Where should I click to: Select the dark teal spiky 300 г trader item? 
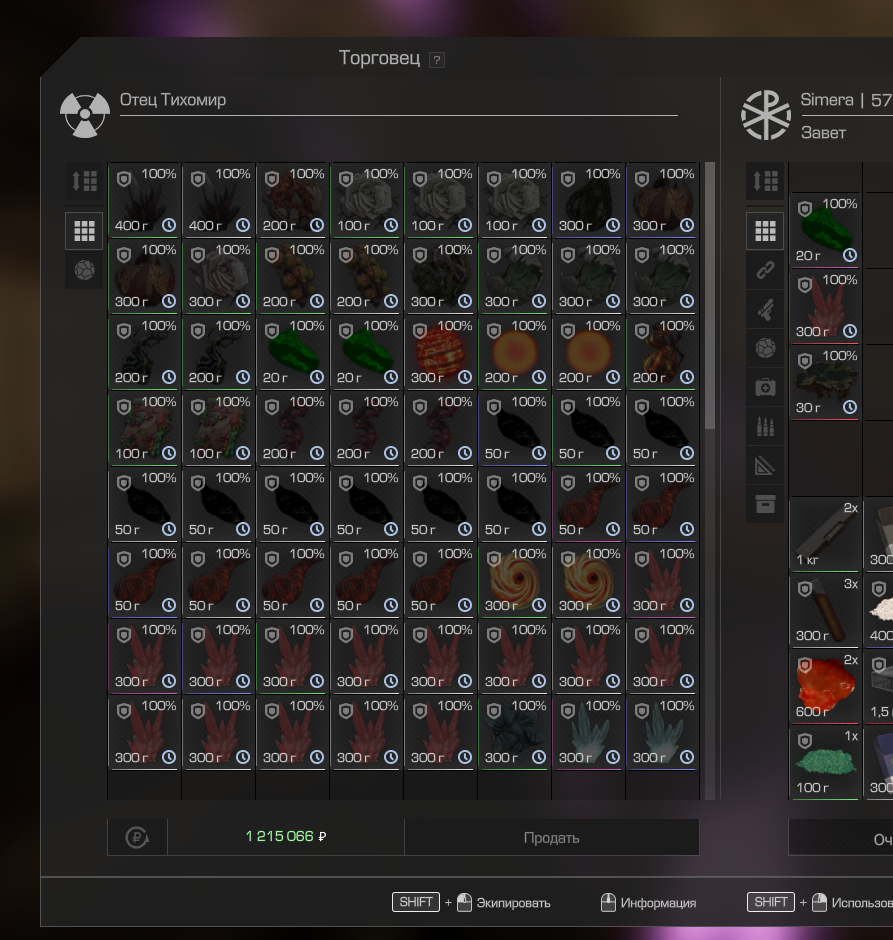tap(514, 733)
